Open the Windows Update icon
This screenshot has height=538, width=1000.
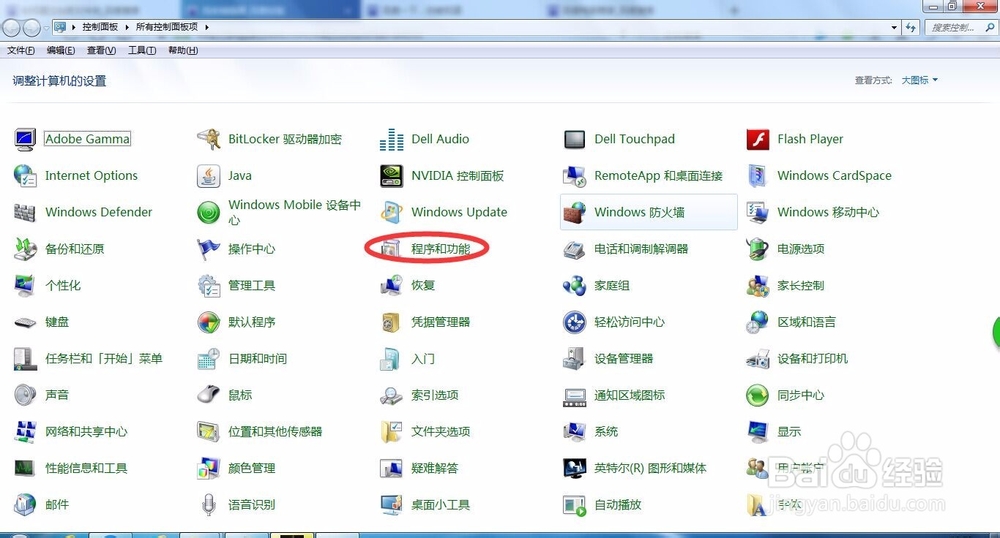coord(392,212)
